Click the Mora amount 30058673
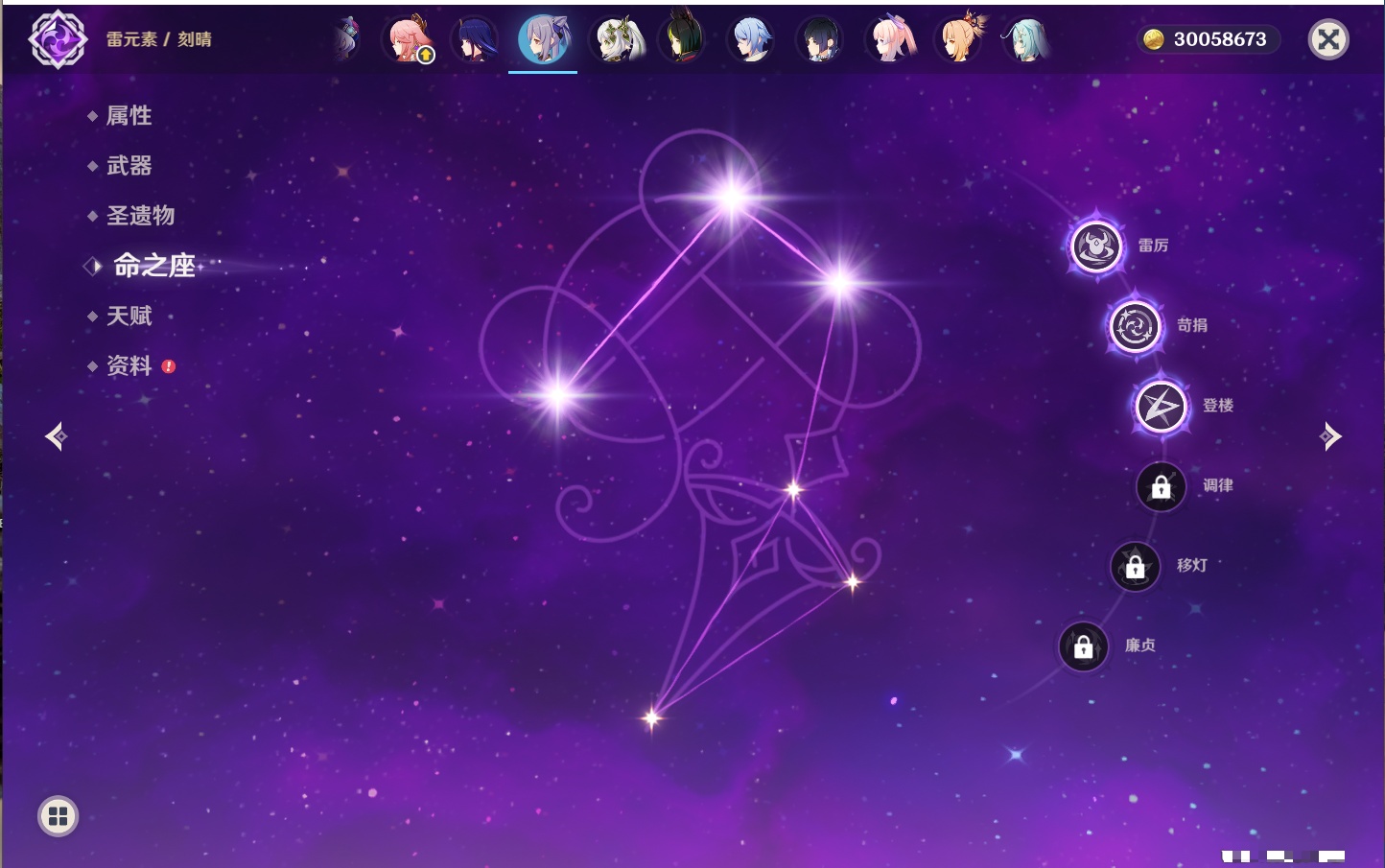The width and height of the screenshot is (1385, 868). [1220, 39]
